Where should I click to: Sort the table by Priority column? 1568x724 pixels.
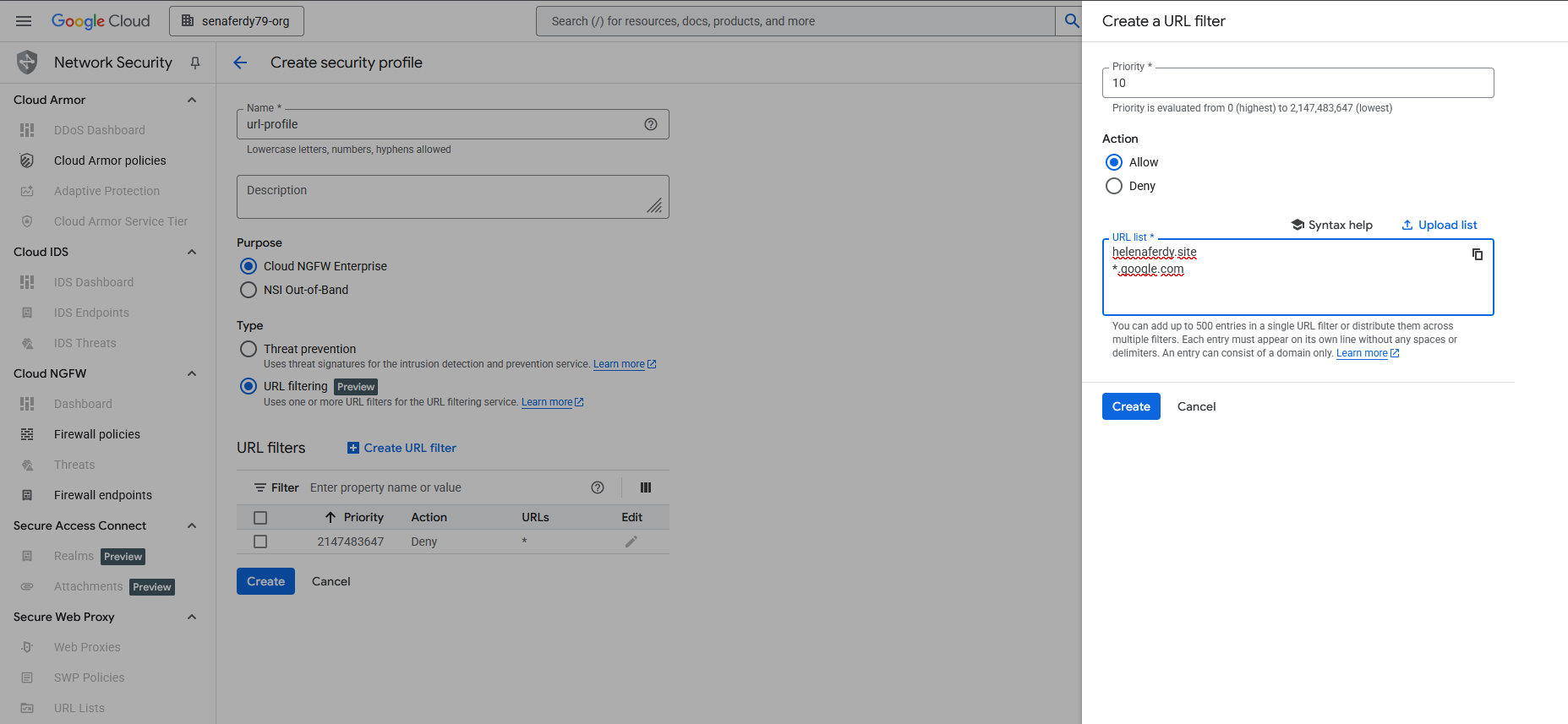pos(363,517)
